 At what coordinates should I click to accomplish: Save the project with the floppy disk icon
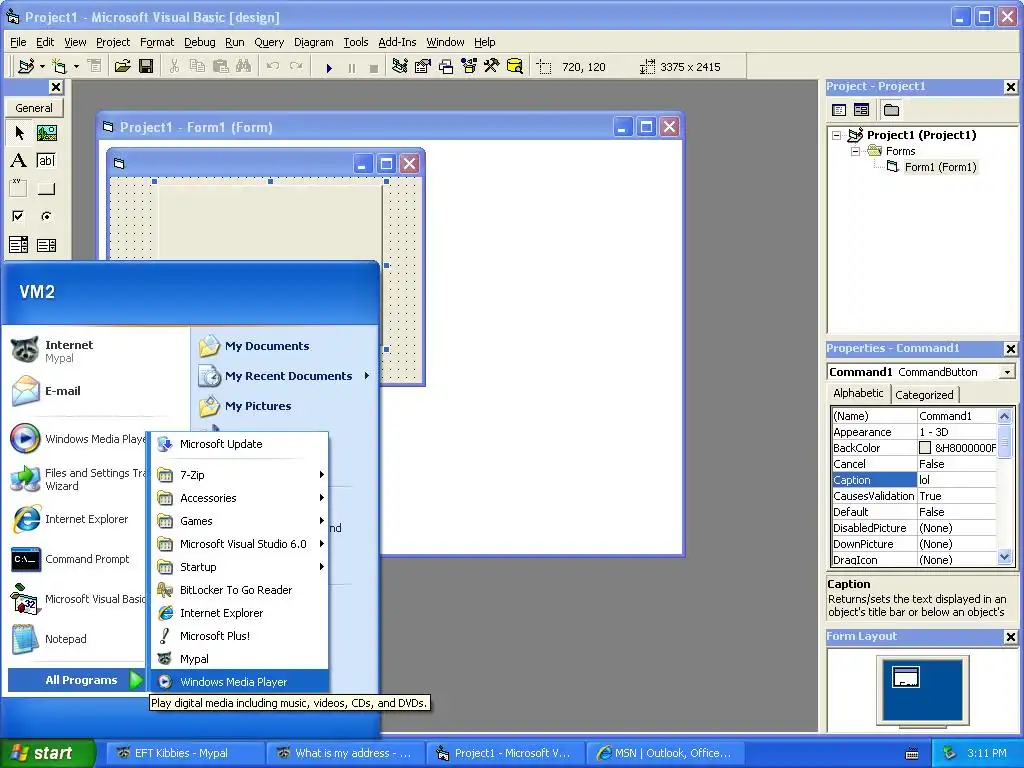pos(146,66)
